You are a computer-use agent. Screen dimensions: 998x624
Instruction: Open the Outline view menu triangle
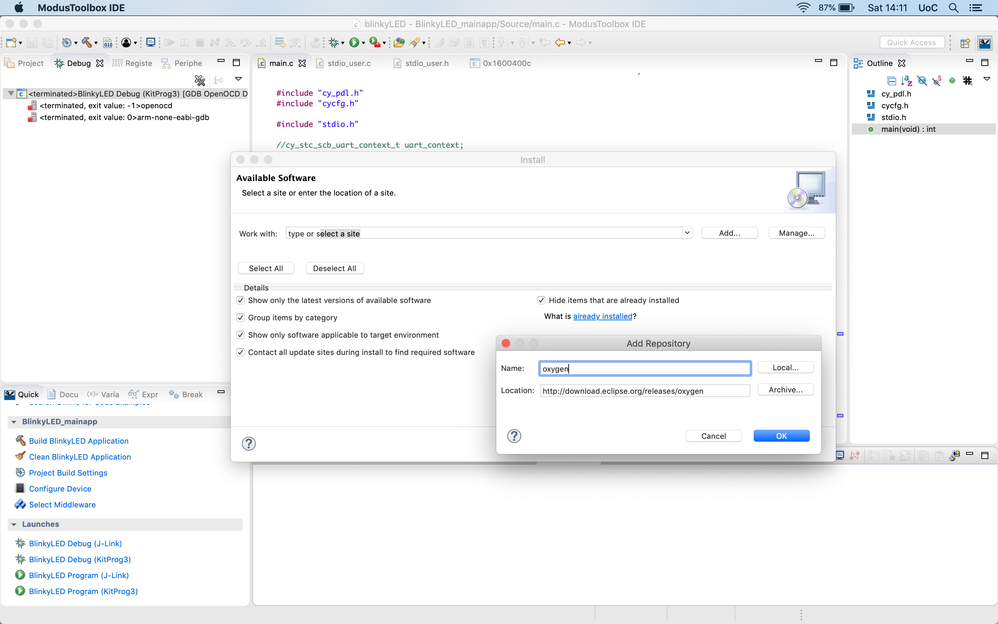(987, 80)
